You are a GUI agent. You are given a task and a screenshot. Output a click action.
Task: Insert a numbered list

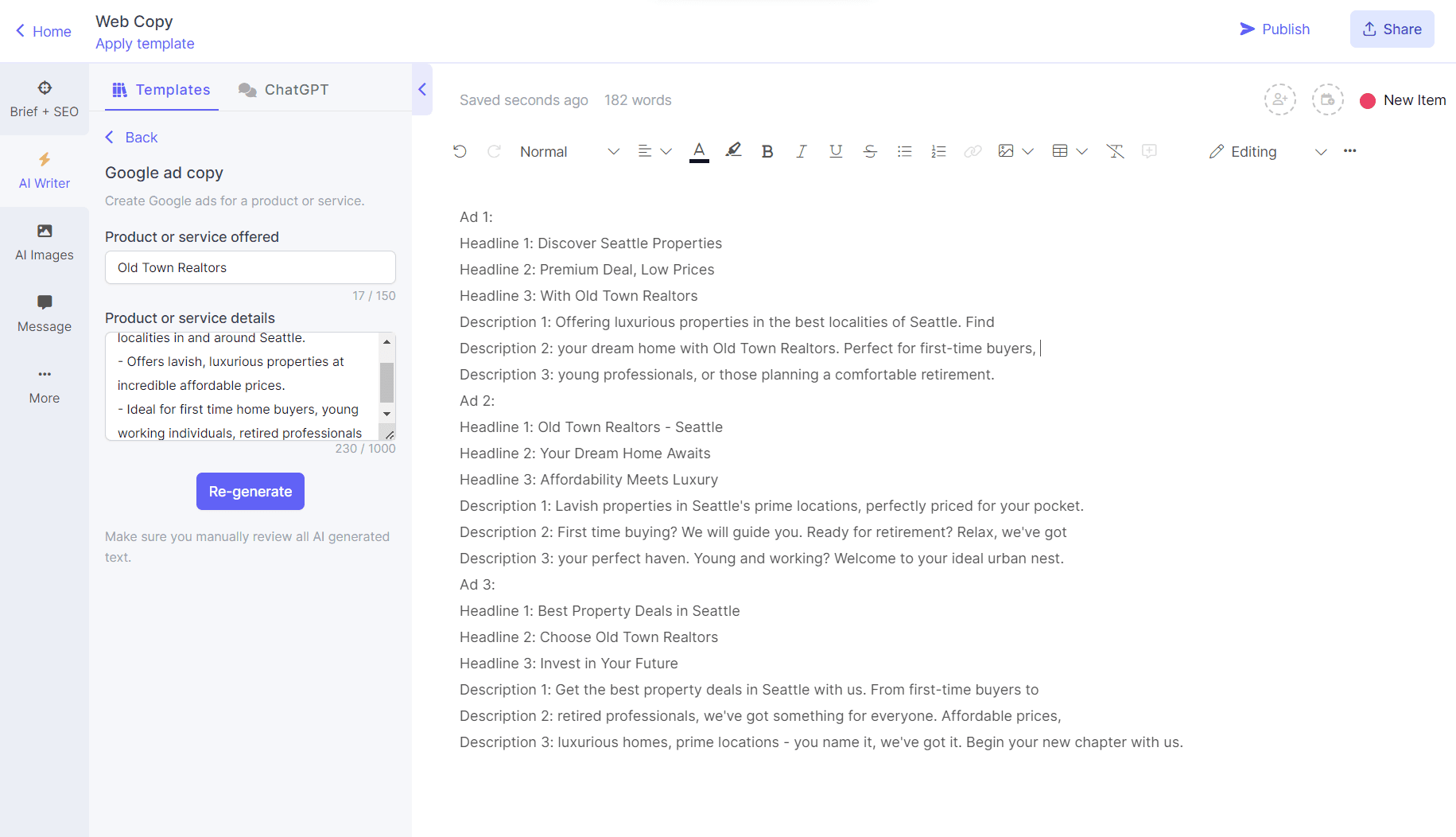point(938,151)
